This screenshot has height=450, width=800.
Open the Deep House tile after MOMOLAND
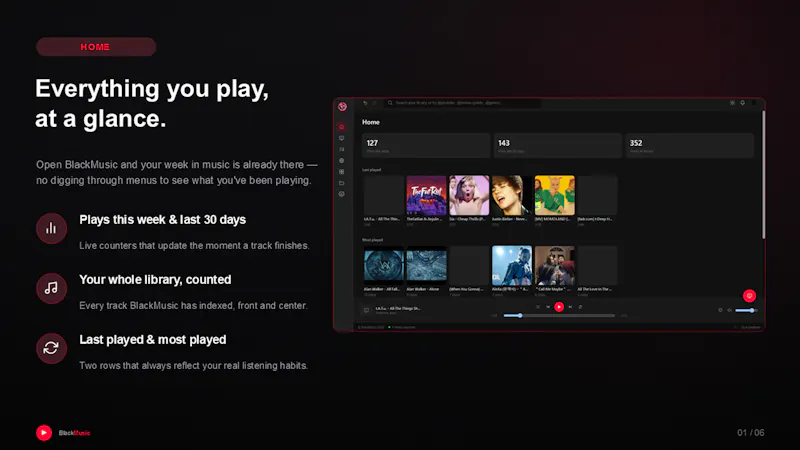pyautogui.click(x=597, y=195)
